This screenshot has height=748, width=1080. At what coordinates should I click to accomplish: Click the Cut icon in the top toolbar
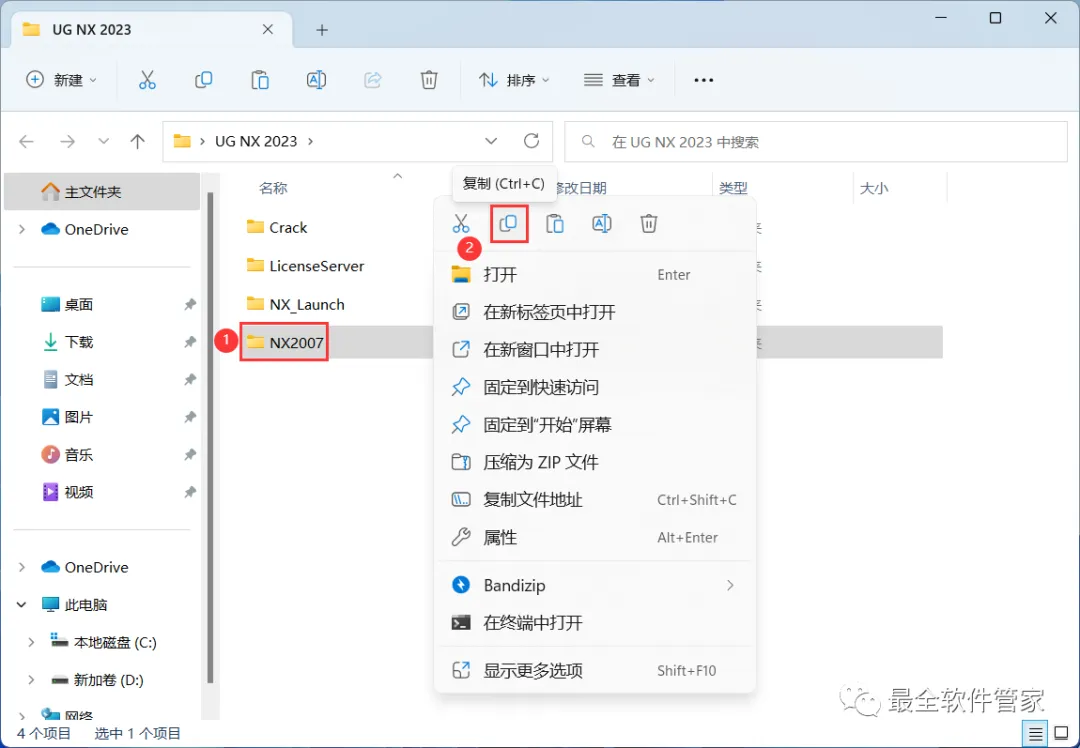(147, 80)
